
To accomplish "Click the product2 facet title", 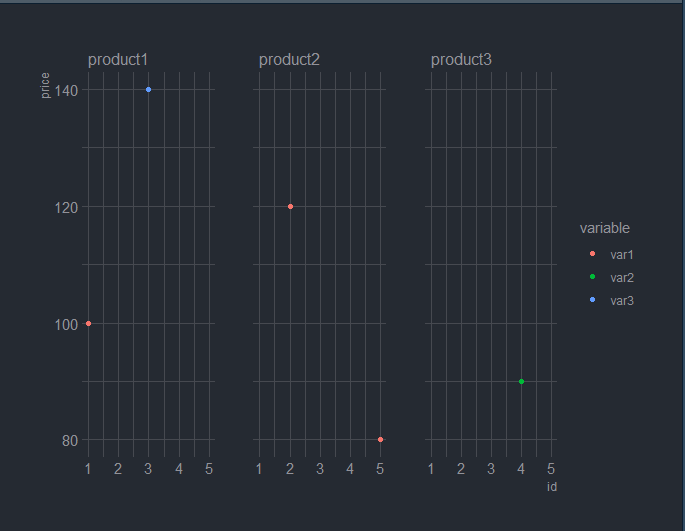I will click(289, 60).
